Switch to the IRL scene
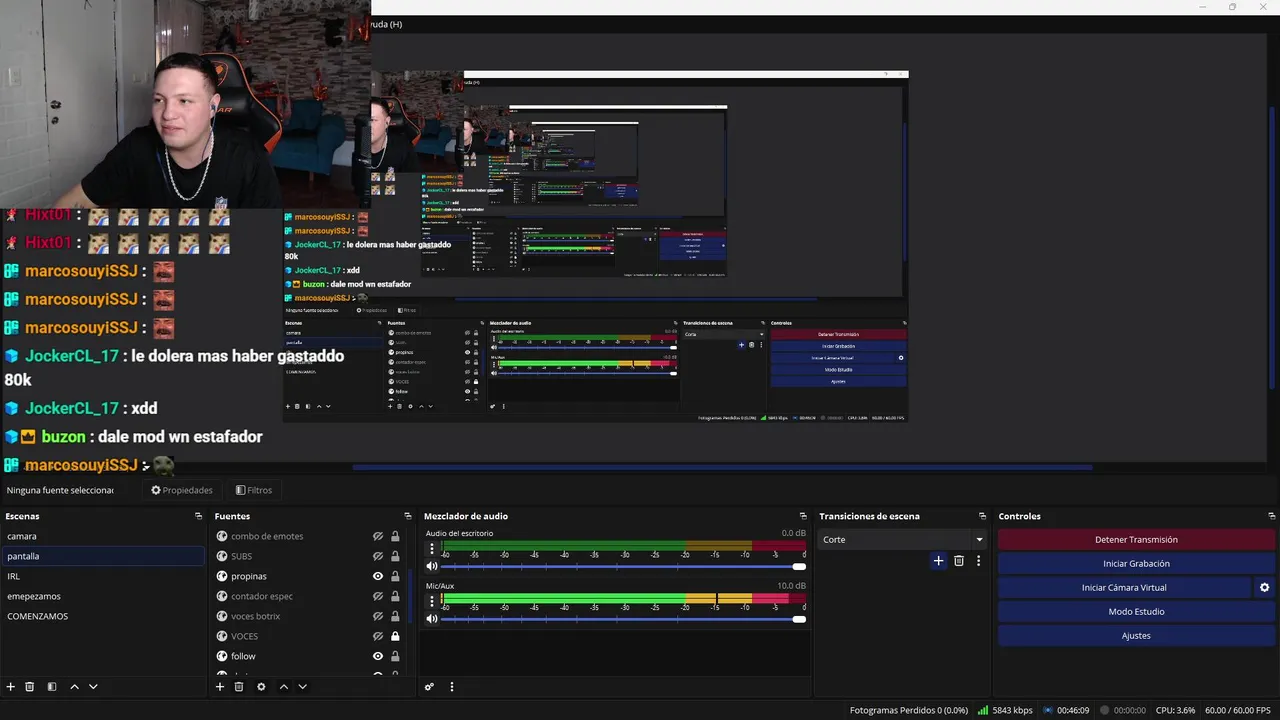The height and width of the screenshot is (720, 1280). 102,576
